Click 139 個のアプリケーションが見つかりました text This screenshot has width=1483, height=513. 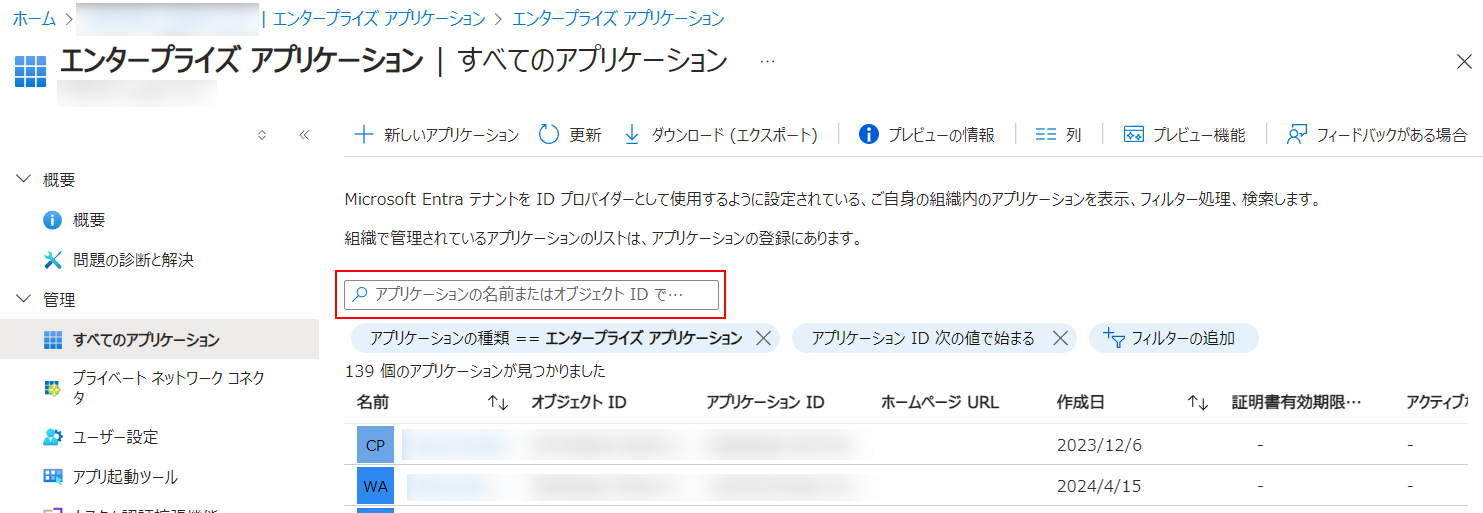tap(475, 371)
